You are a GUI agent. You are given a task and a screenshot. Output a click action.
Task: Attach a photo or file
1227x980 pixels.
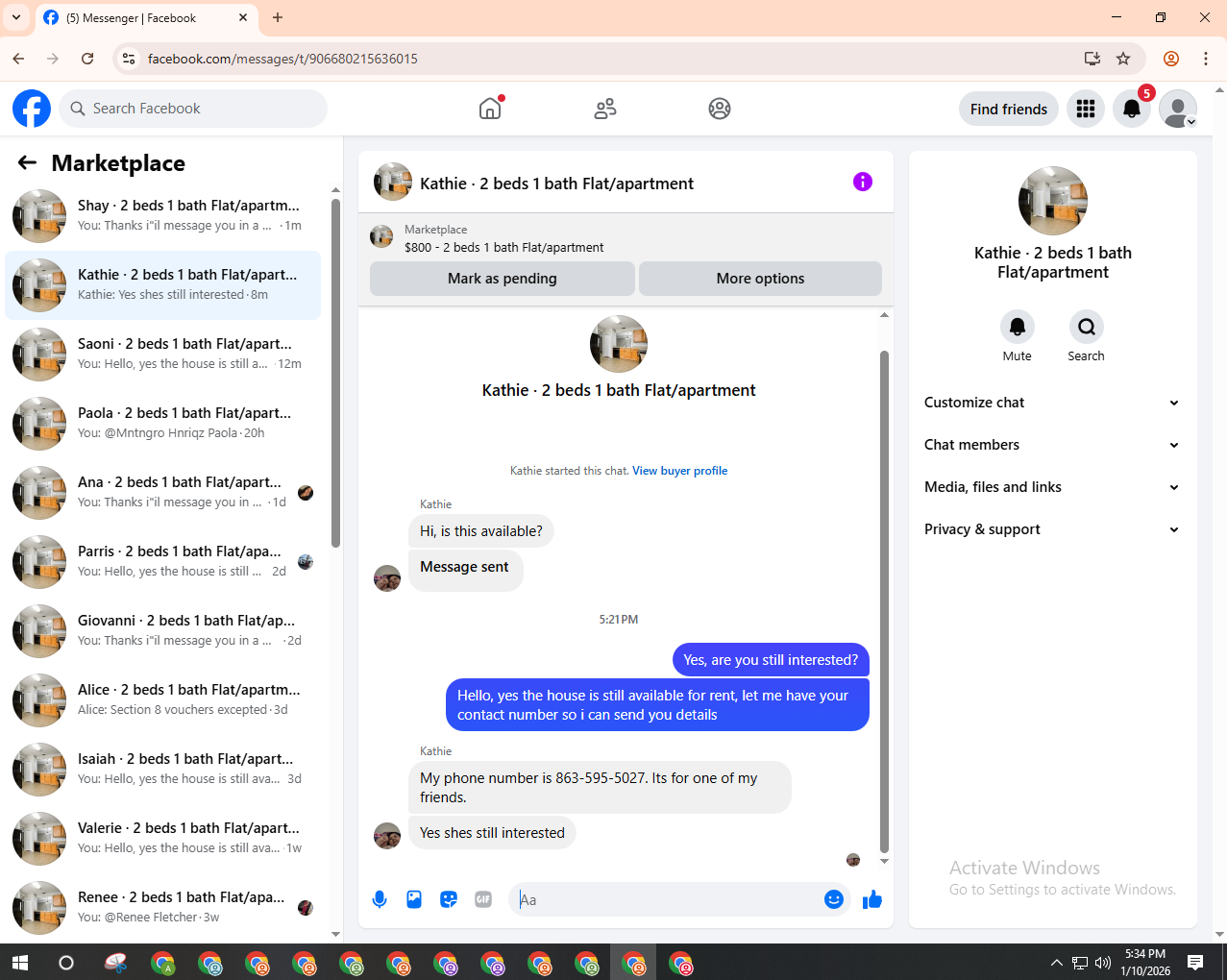pos(414,899)
